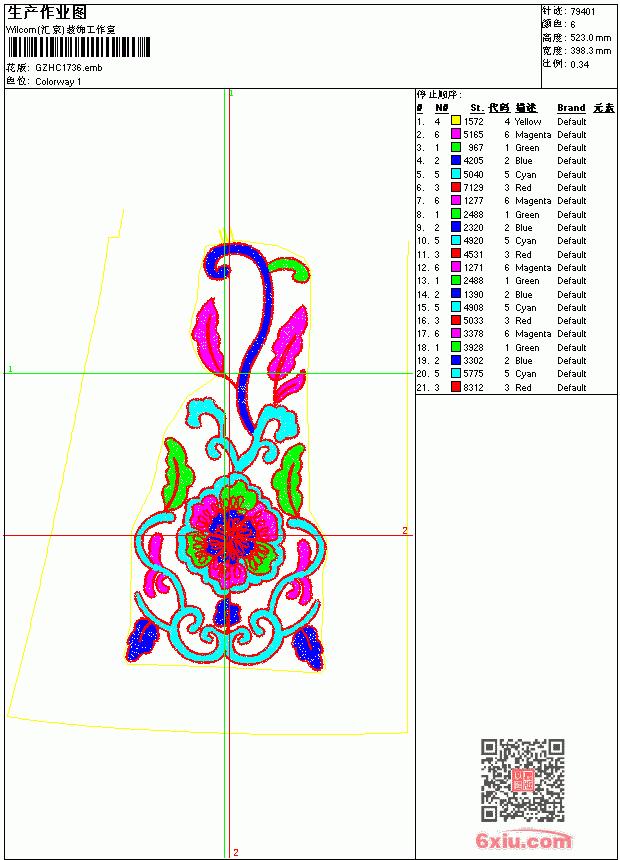Click the green leaf beside the top curl

click(289, 269)
